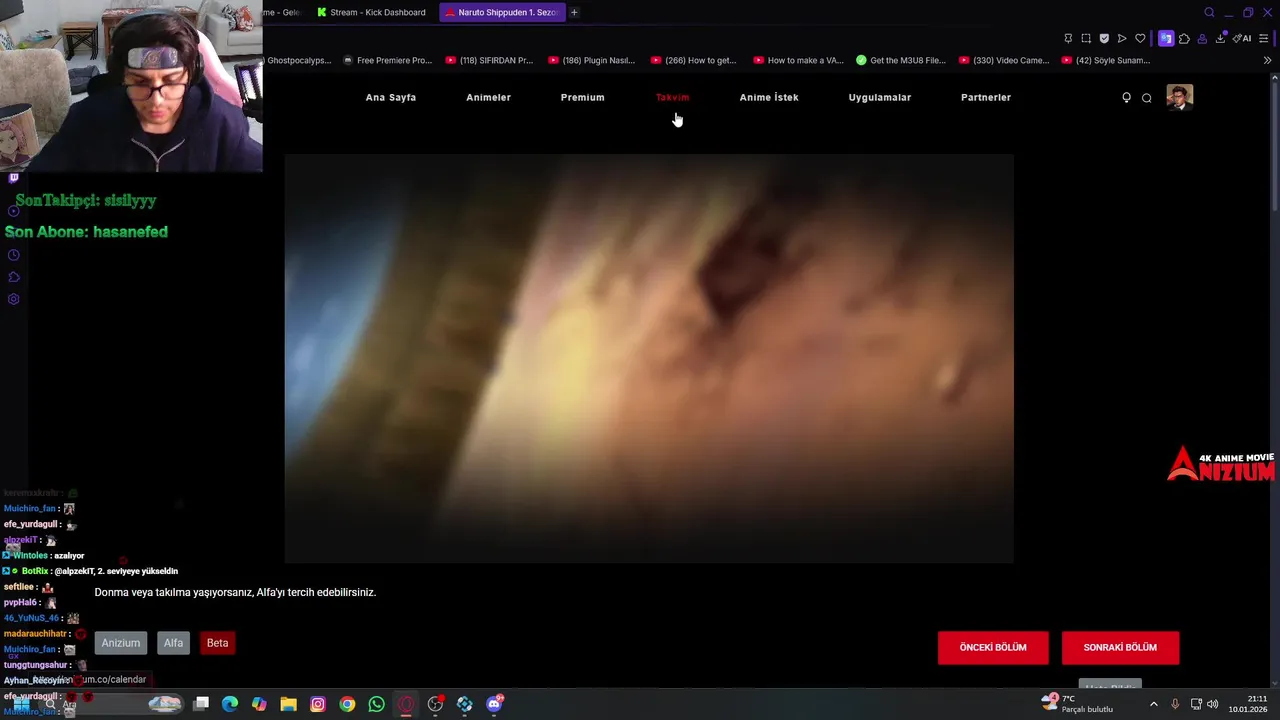This screenshot has width=1280, height=720.
Task: Open the clock showing 21:11
Action: [x=1249, y=704]
